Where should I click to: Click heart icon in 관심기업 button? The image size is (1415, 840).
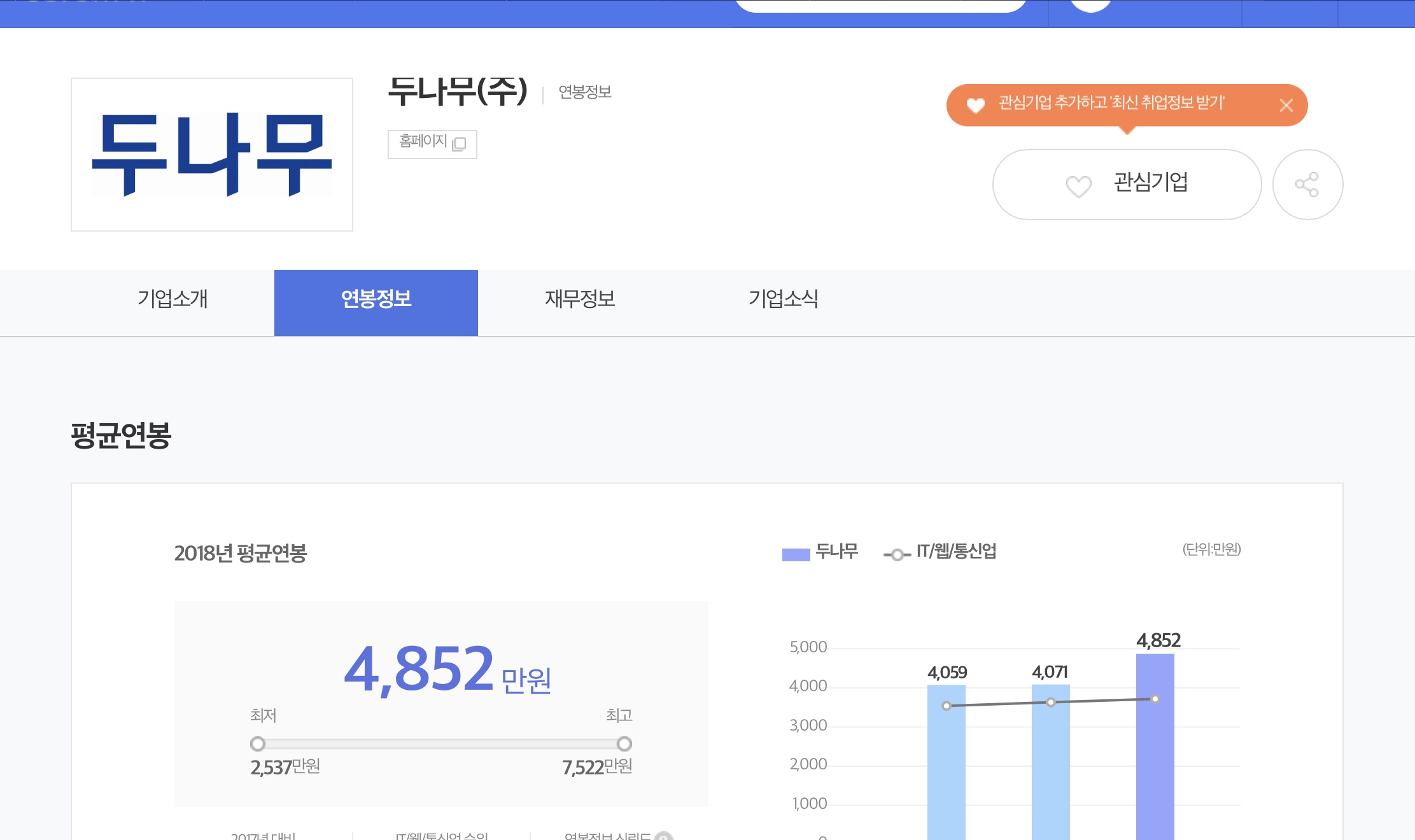pyautogui.click(x=1078, y=186)
